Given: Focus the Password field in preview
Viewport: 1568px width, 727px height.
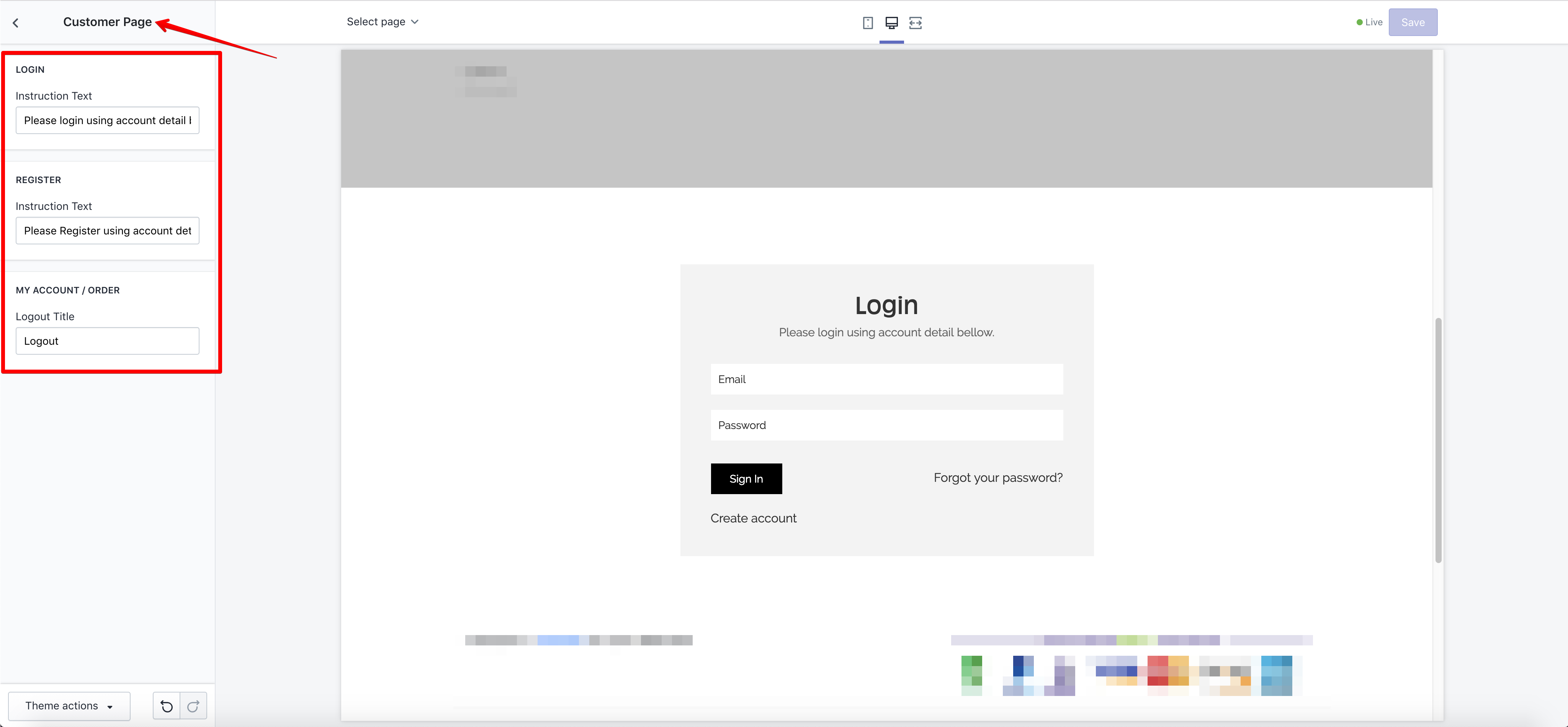Looking at the screenshot, I should click(x=886, y=425).
